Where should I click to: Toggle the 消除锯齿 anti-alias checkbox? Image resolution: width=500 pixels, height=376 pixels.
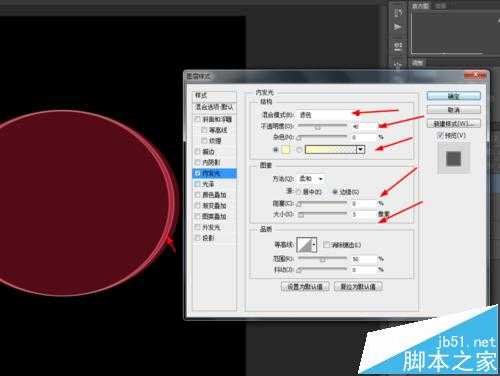tap(326, 245)
